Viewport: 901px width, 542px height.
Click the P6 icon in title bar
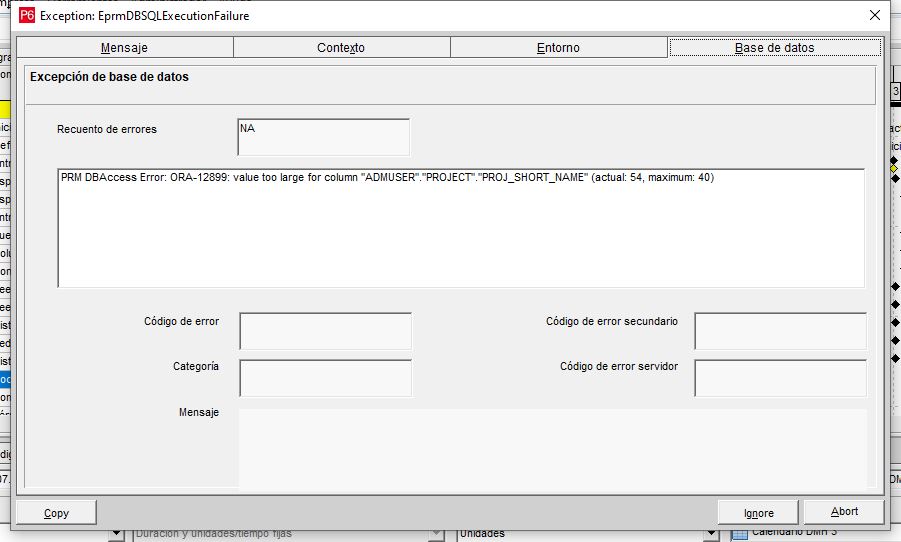[26, 16]
